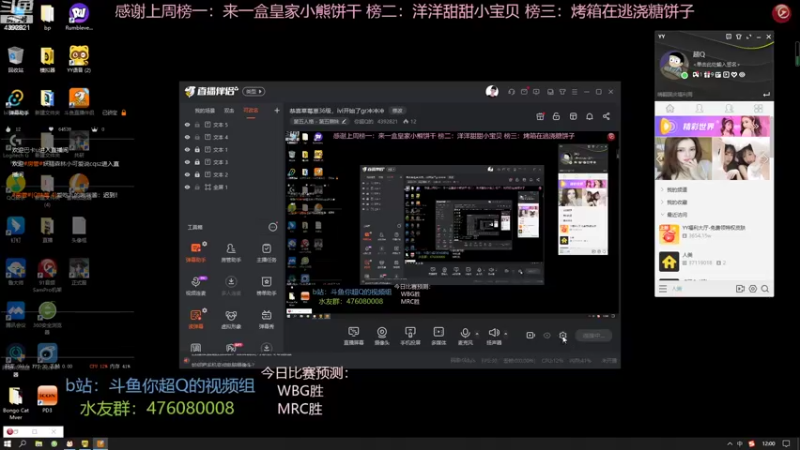
Task: Hide the 文本 2 layer
Action: click(x=187, y=174)
